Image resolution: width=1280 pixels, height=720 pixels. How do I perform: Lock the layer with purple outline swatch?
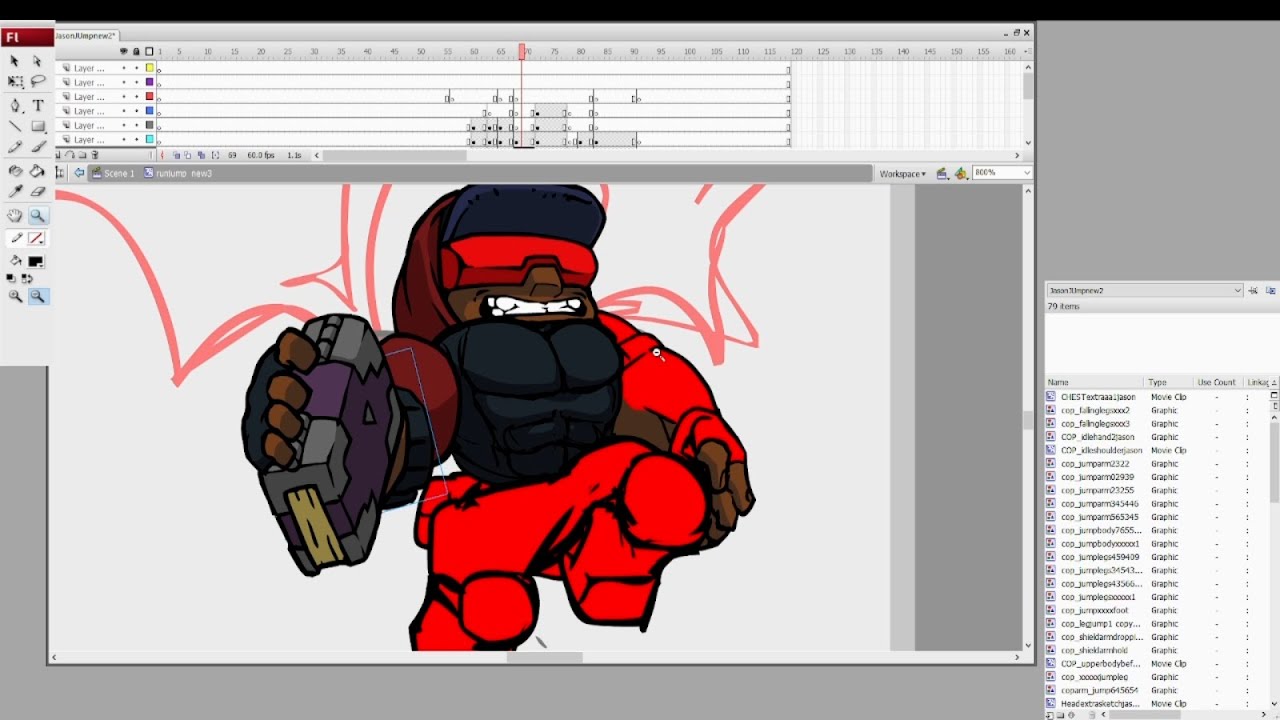136,82
